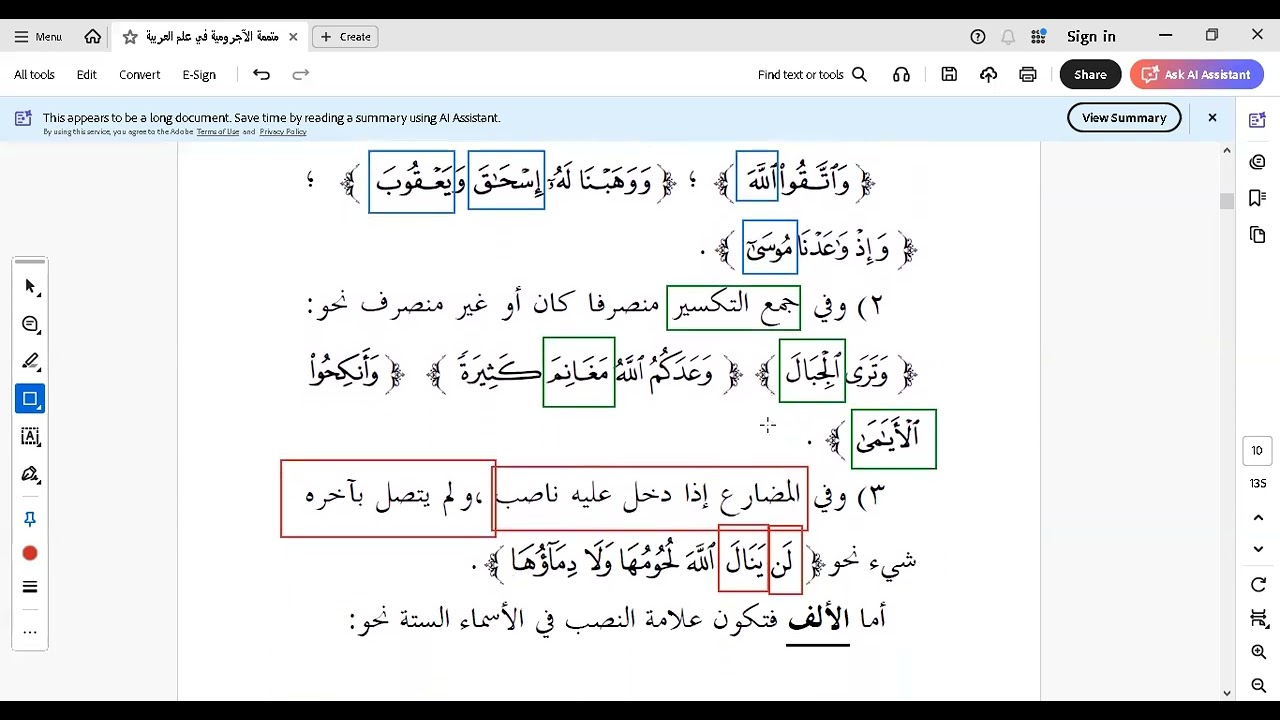Go to the next page arrow
The image size is (1280, 720).
pos(1258,549)
